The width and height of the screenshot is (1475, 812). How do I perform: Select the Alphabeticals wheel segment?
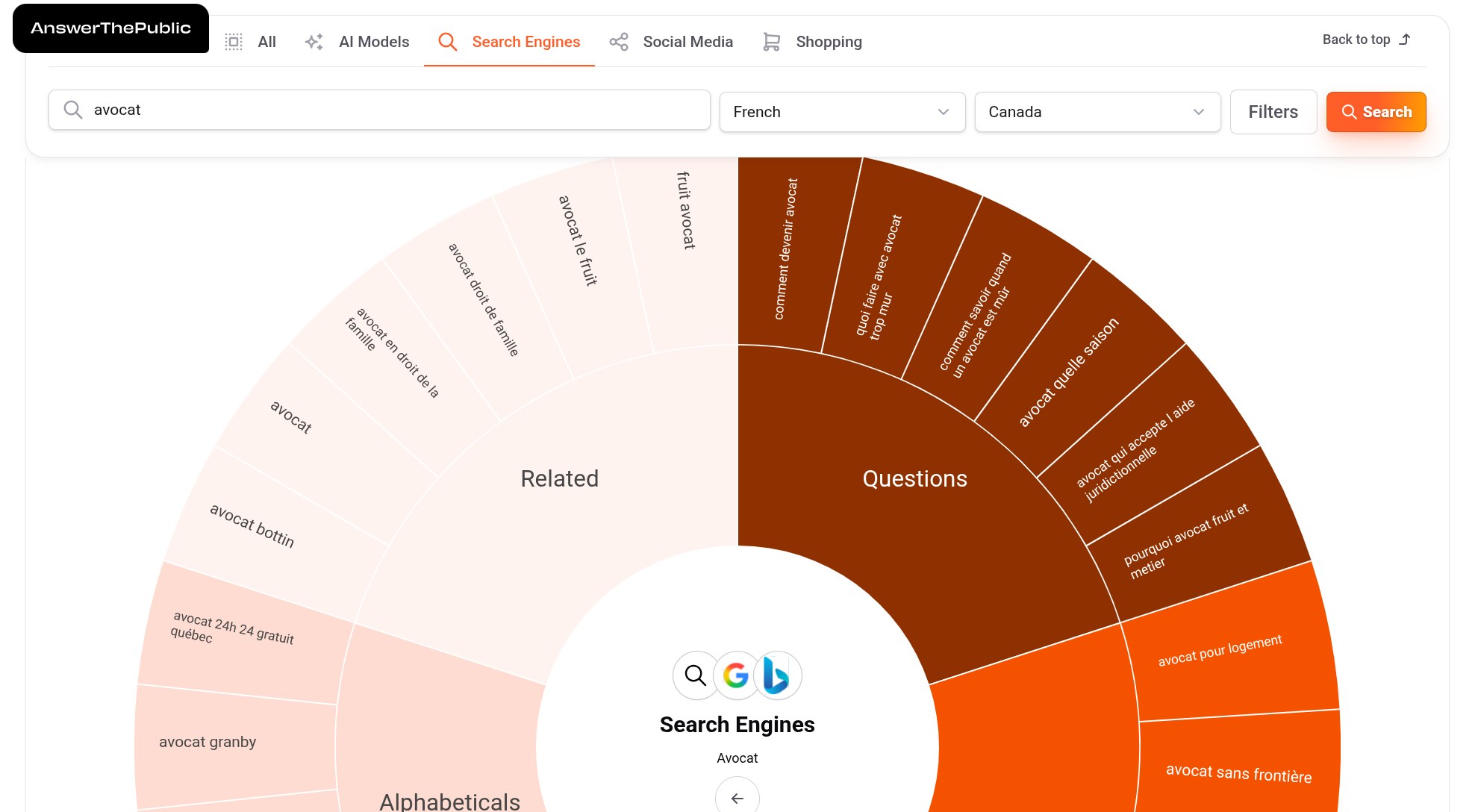[450, 802]
